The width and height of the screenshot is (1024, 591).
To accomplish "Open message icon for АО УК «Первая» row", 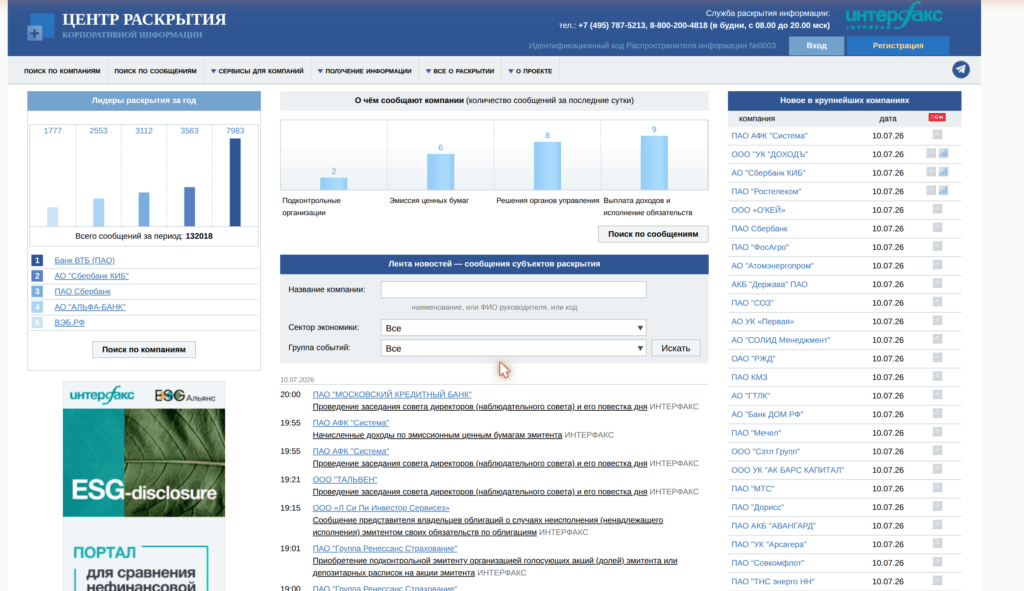I will [x=937, y=320].
